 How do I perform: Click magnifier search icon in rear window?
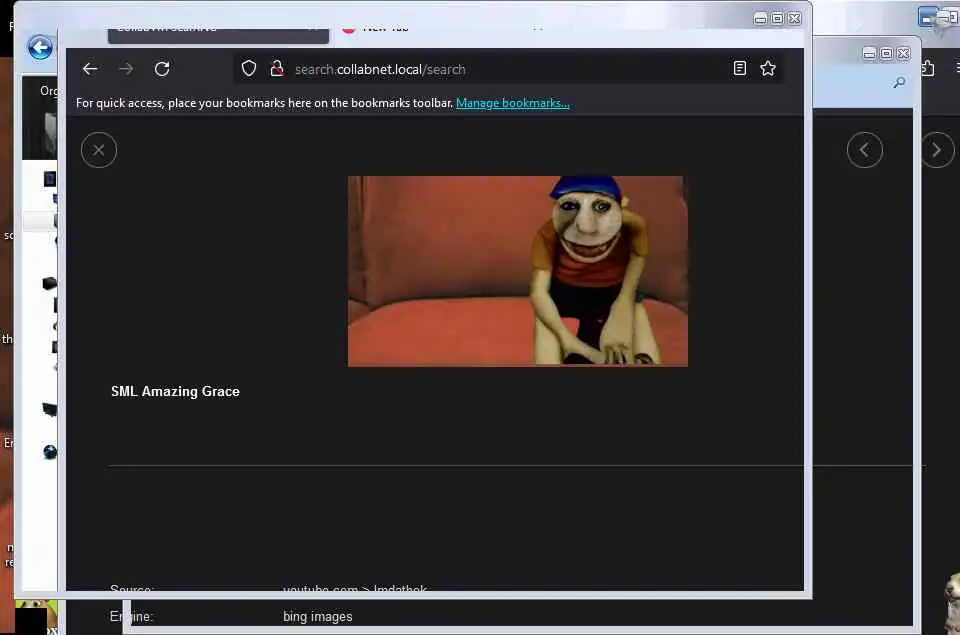(899, 82)
